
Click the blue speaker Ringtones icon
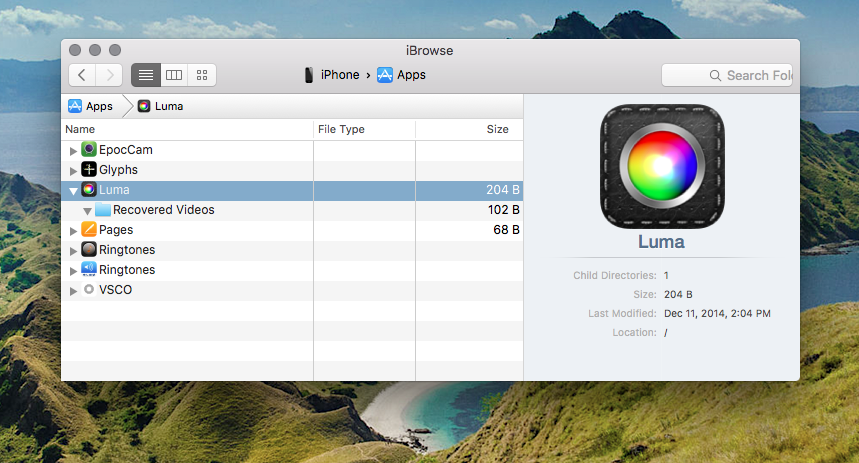tap(89, 269)
